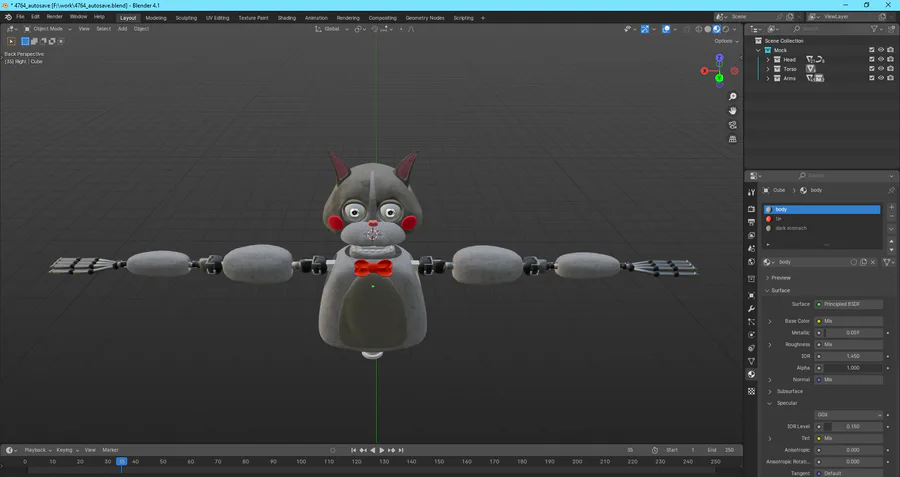
Task: Open the Tool properties tab
Action: coord(751,192)
